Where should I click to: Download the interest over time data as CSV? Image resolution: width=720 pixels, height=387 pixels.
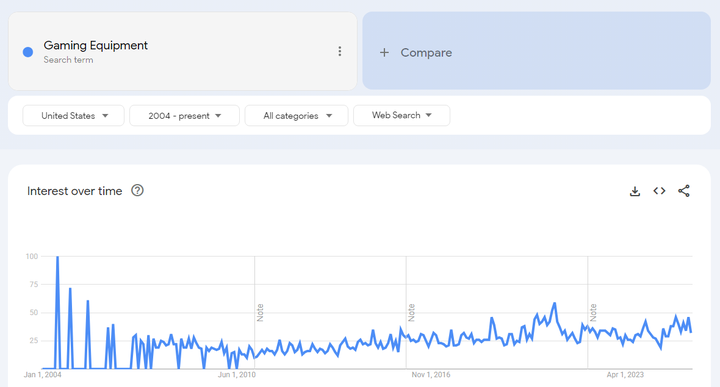click(635, 191)
